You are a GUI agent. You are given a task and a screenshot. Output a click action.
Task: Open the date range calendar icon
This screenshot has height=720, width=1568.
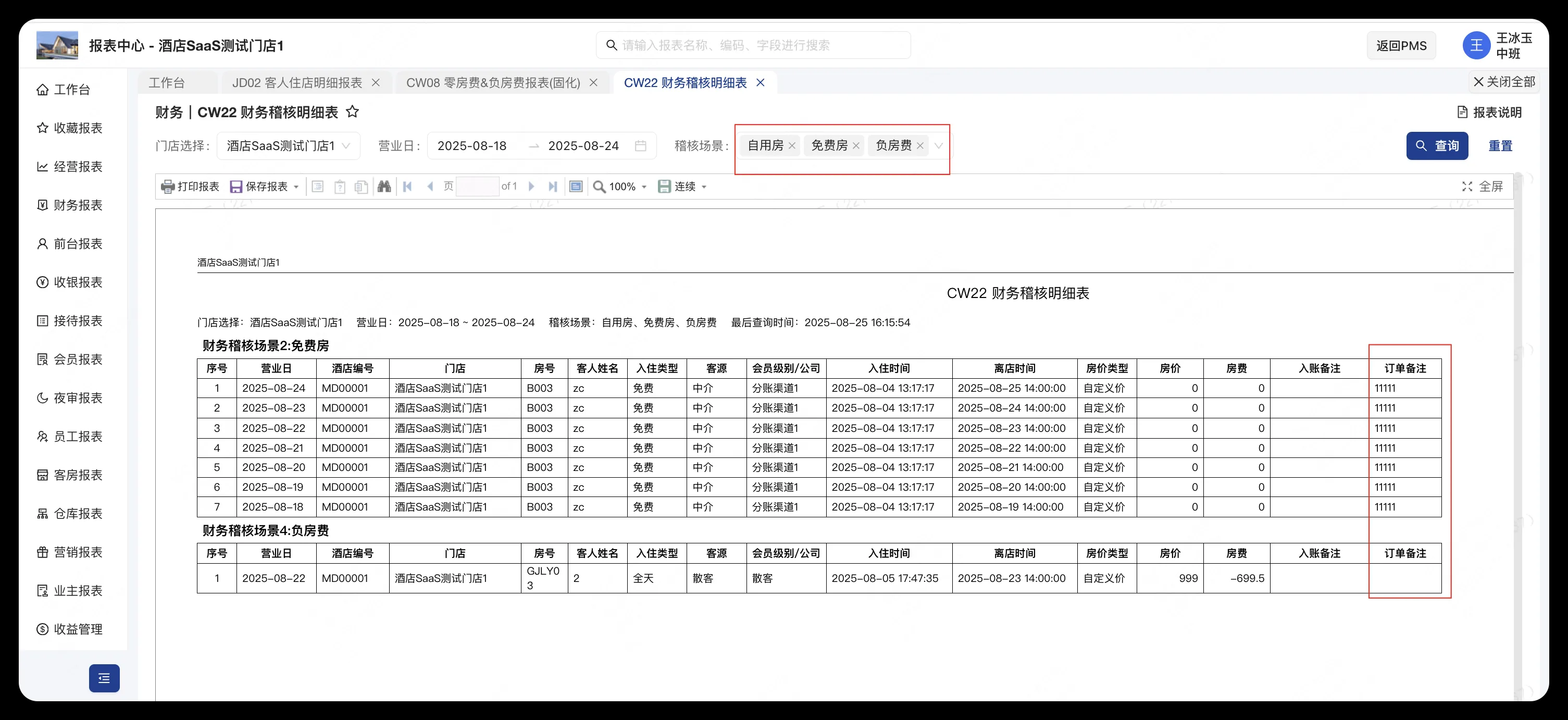(640, 145)
